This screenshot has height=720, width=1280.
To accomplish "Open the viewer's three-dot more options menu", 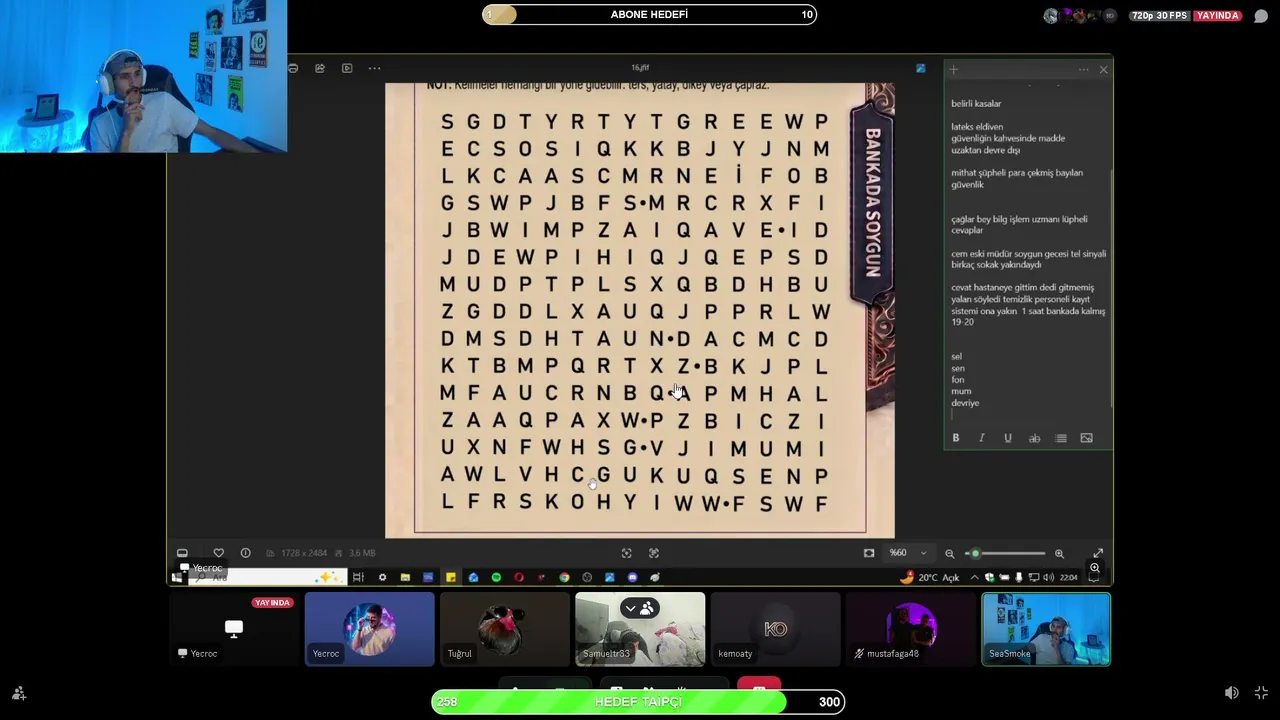I will tap(374, 68).
